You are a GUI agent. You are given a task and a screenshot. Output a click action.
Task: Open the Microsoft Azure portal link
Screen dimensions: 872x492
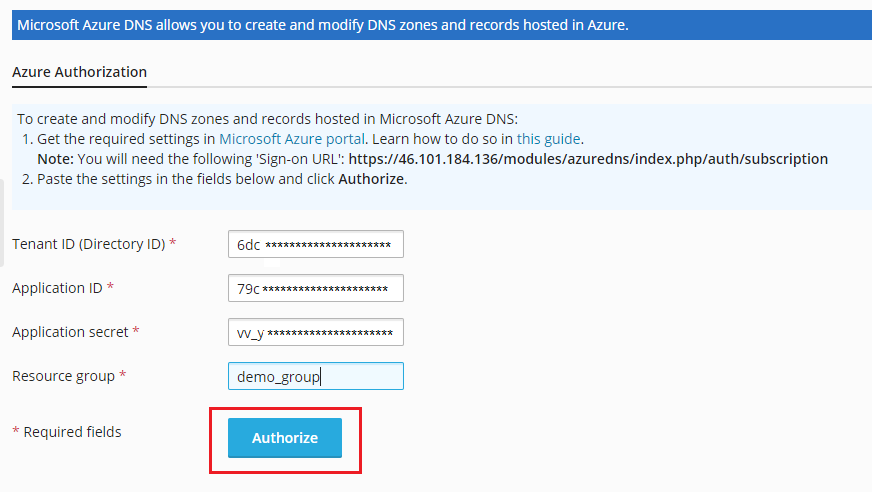pos(292,139)
